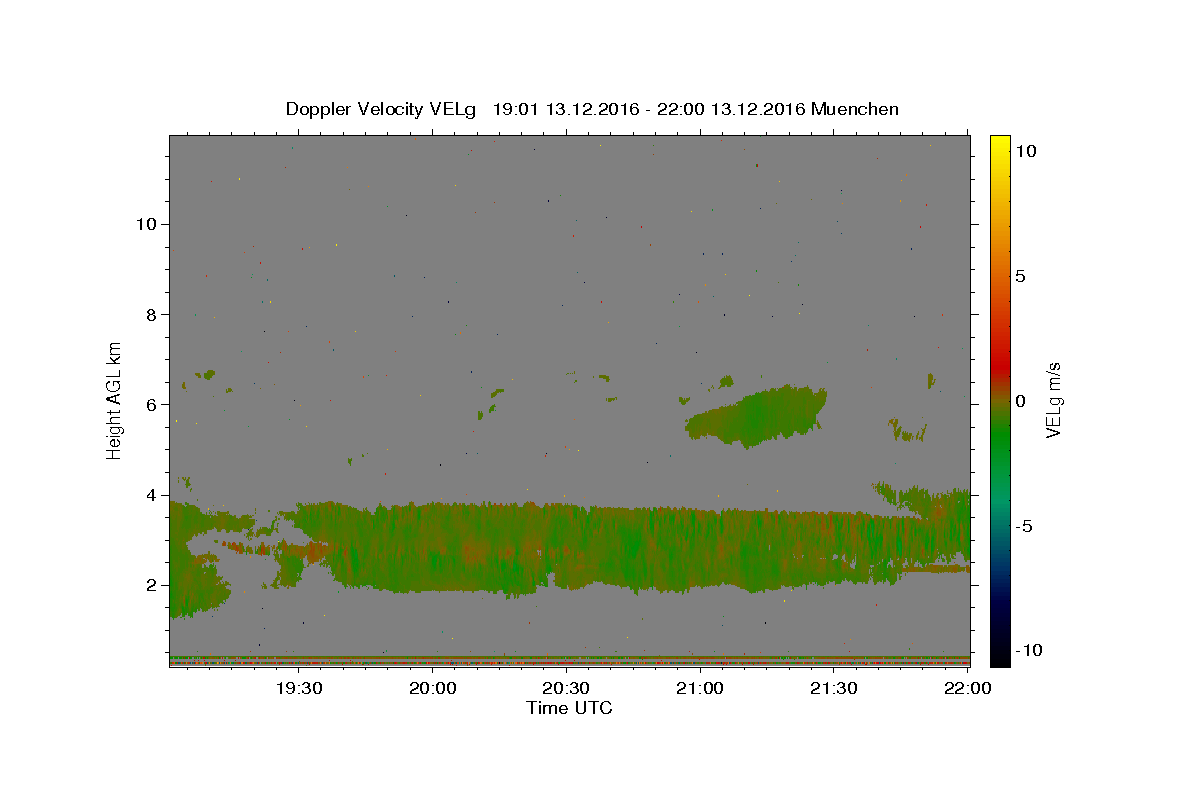Click the 20:00 time axis label
1200x800 pixels.
(x=433, y=689)
